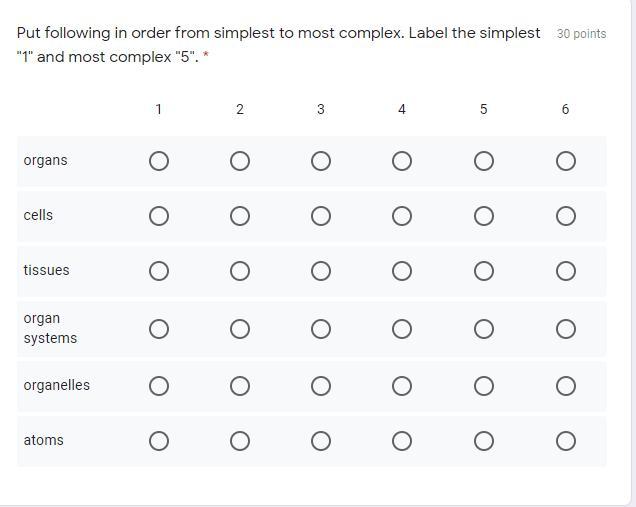Select rank 5 for organs
The image size is (636, 507).
tap(484, 161)
